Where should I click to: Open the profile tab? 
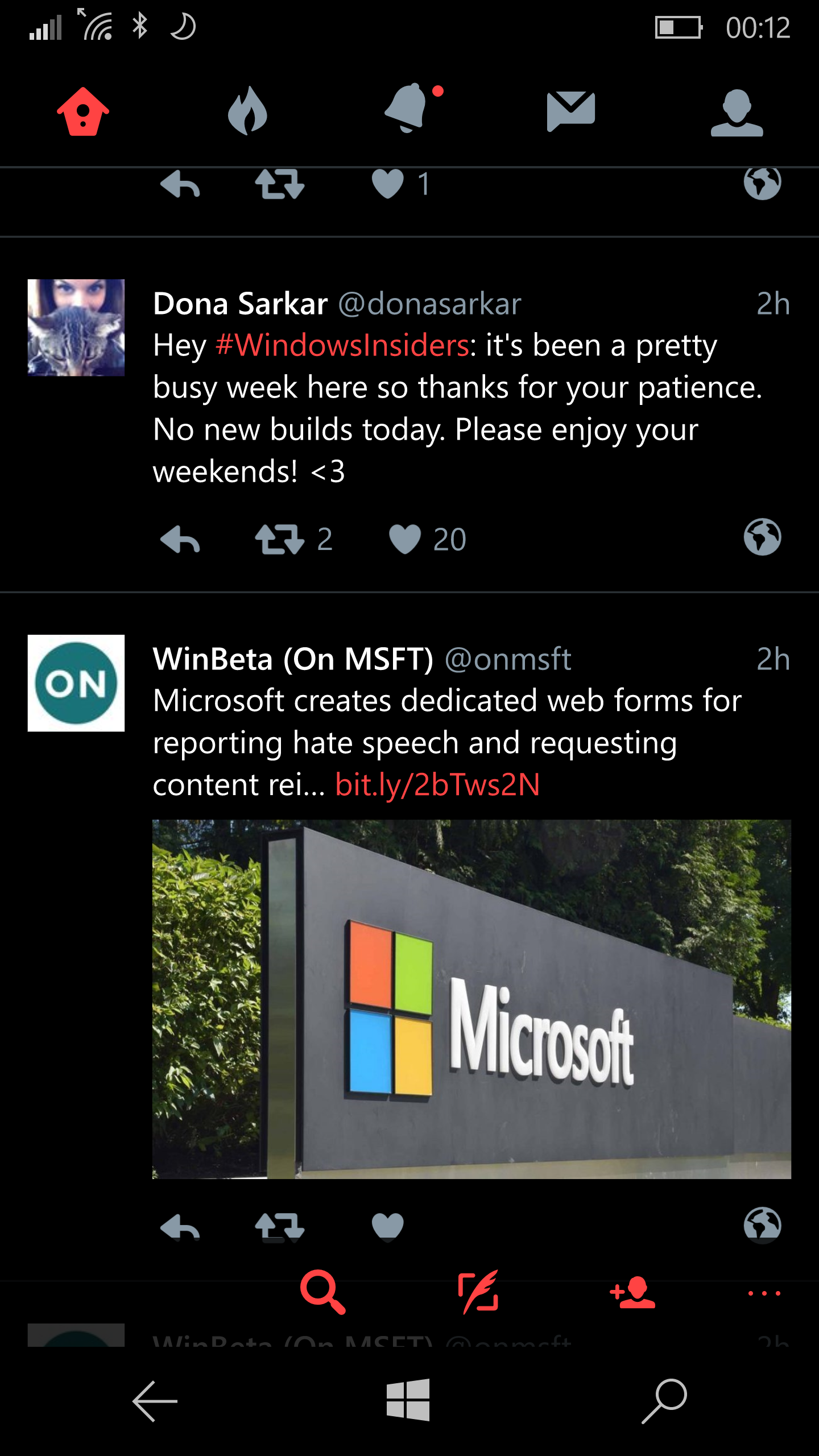pyautogui.click(x=736, y=113)
